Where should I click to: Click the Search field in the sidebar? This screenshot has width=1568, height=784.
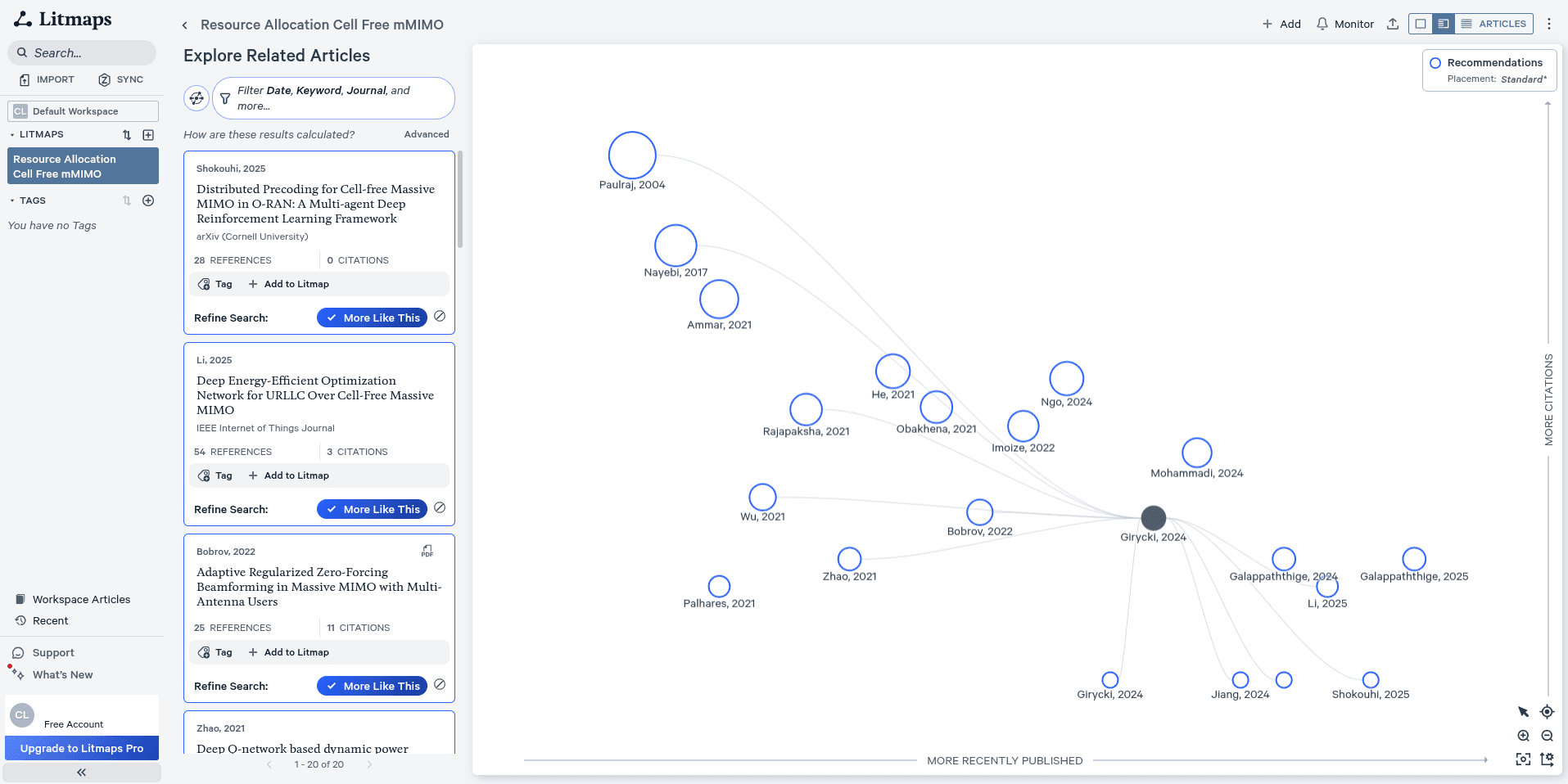click(82, 52)
